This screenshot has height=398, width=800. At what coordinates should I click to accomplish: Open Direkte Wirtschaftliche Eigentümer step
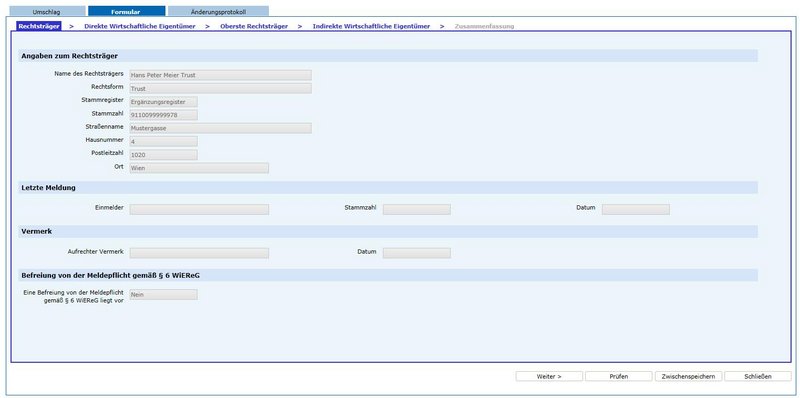pos(140,26)
